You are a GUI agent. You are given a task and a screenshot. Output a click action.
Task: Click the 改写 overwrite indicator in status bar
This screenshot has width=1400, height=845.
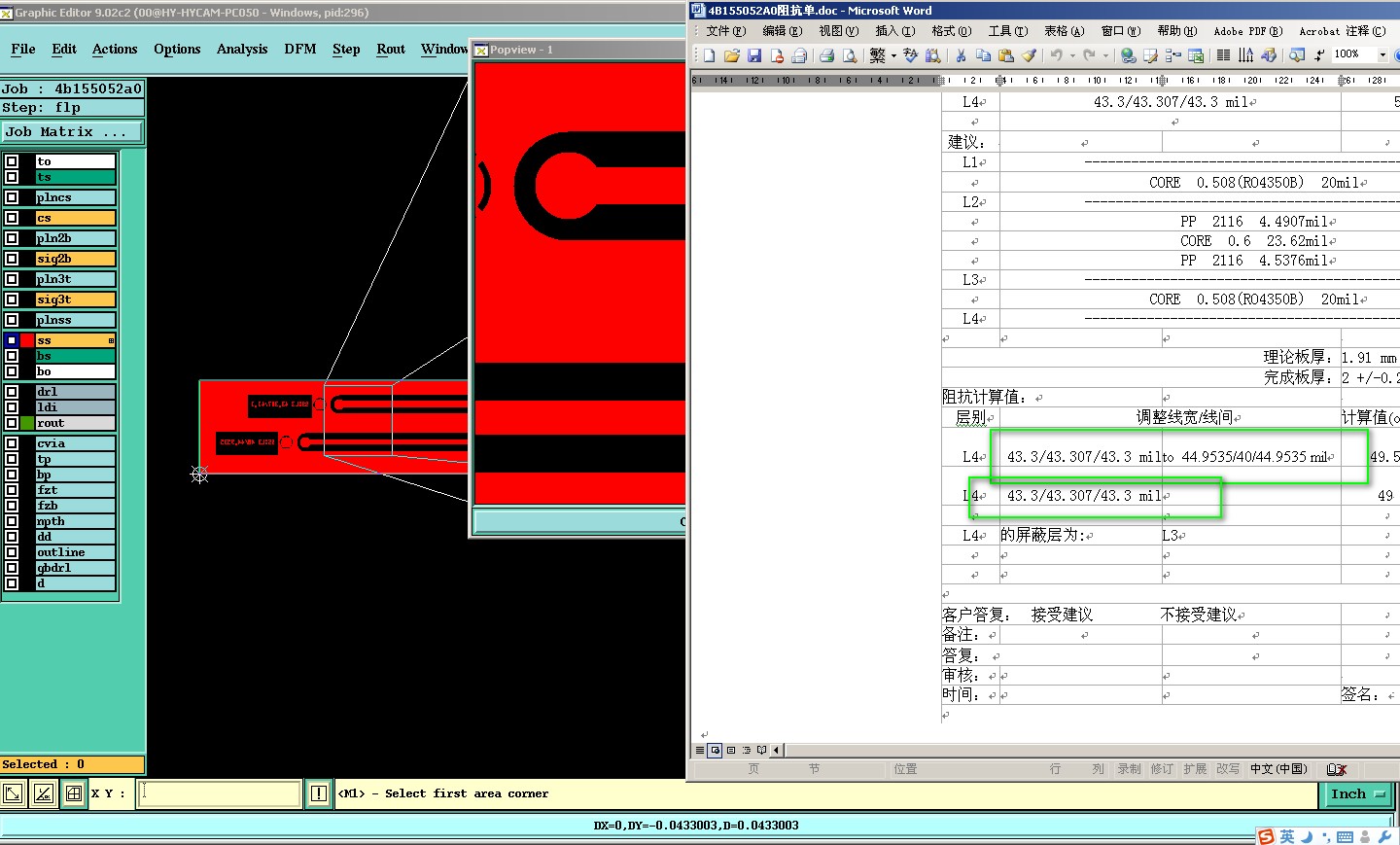click(1228, 768)
